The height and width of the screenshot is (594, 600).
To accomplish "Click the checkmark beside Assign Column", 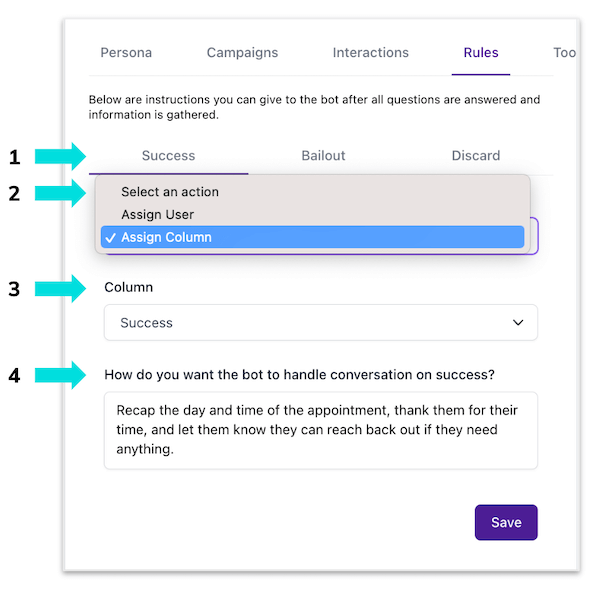I will point(109,237).
